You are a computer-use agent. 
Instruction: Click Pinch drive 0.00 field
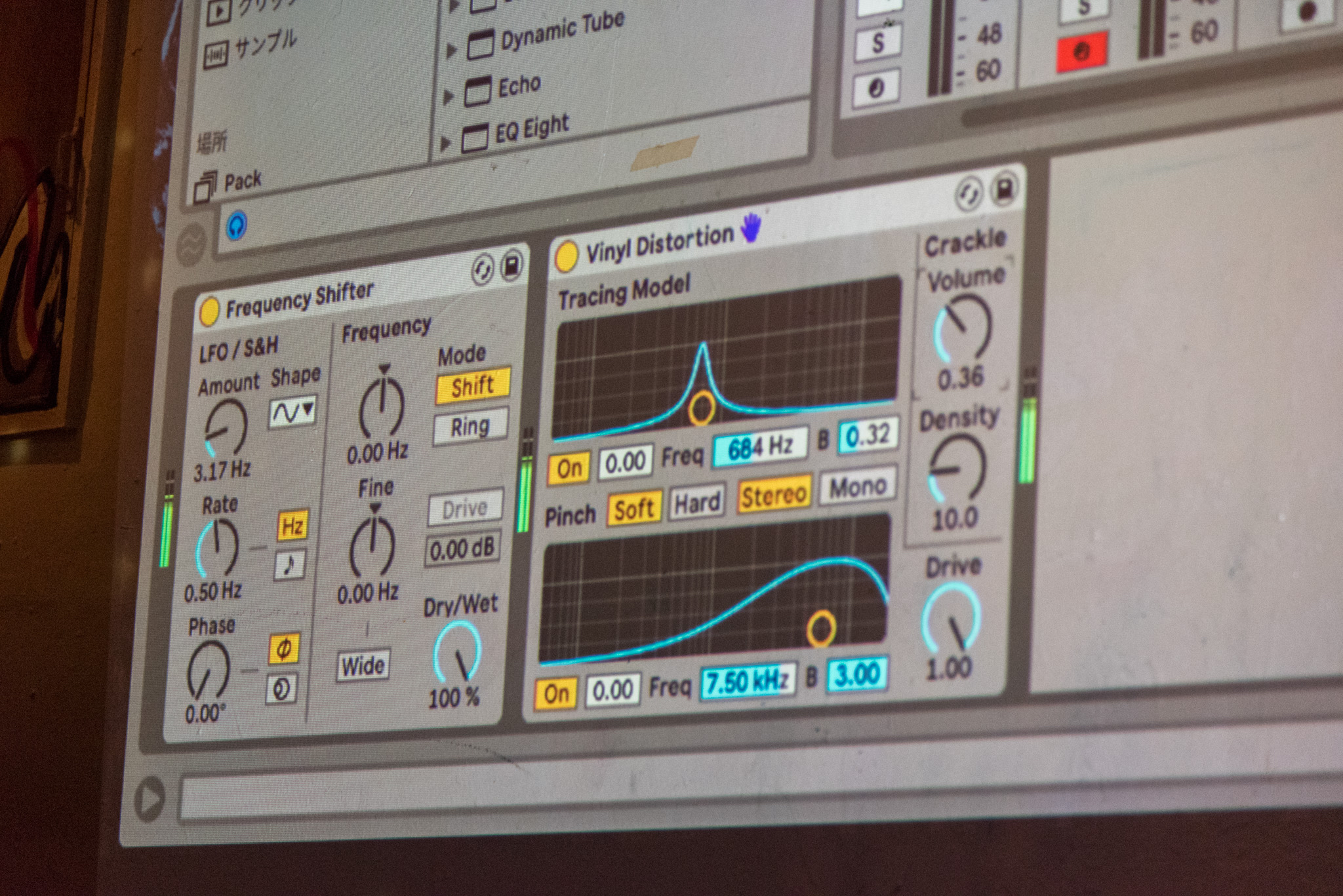612,690
